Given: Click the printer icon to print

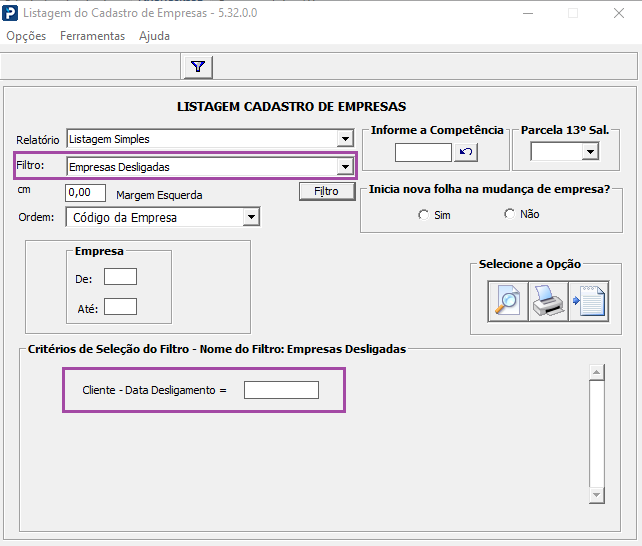Looking at the screenshot, I should tap(548, 301).
